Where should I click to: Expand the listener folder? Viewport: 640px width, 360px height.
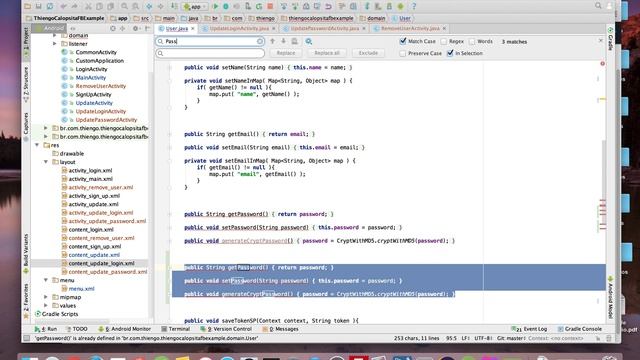tap(54, 44)
